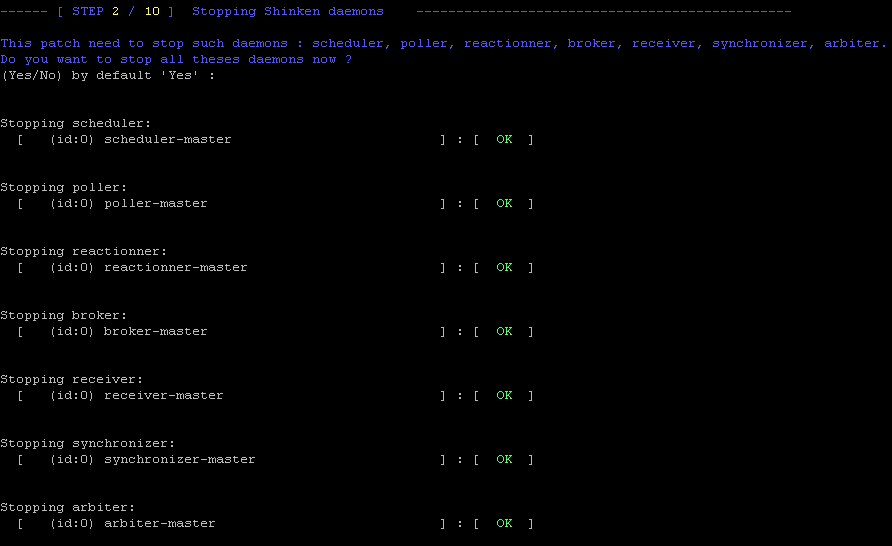Click the 'Stopping arbiter:' heading
The image size is (892, 546).
point(67,507)
